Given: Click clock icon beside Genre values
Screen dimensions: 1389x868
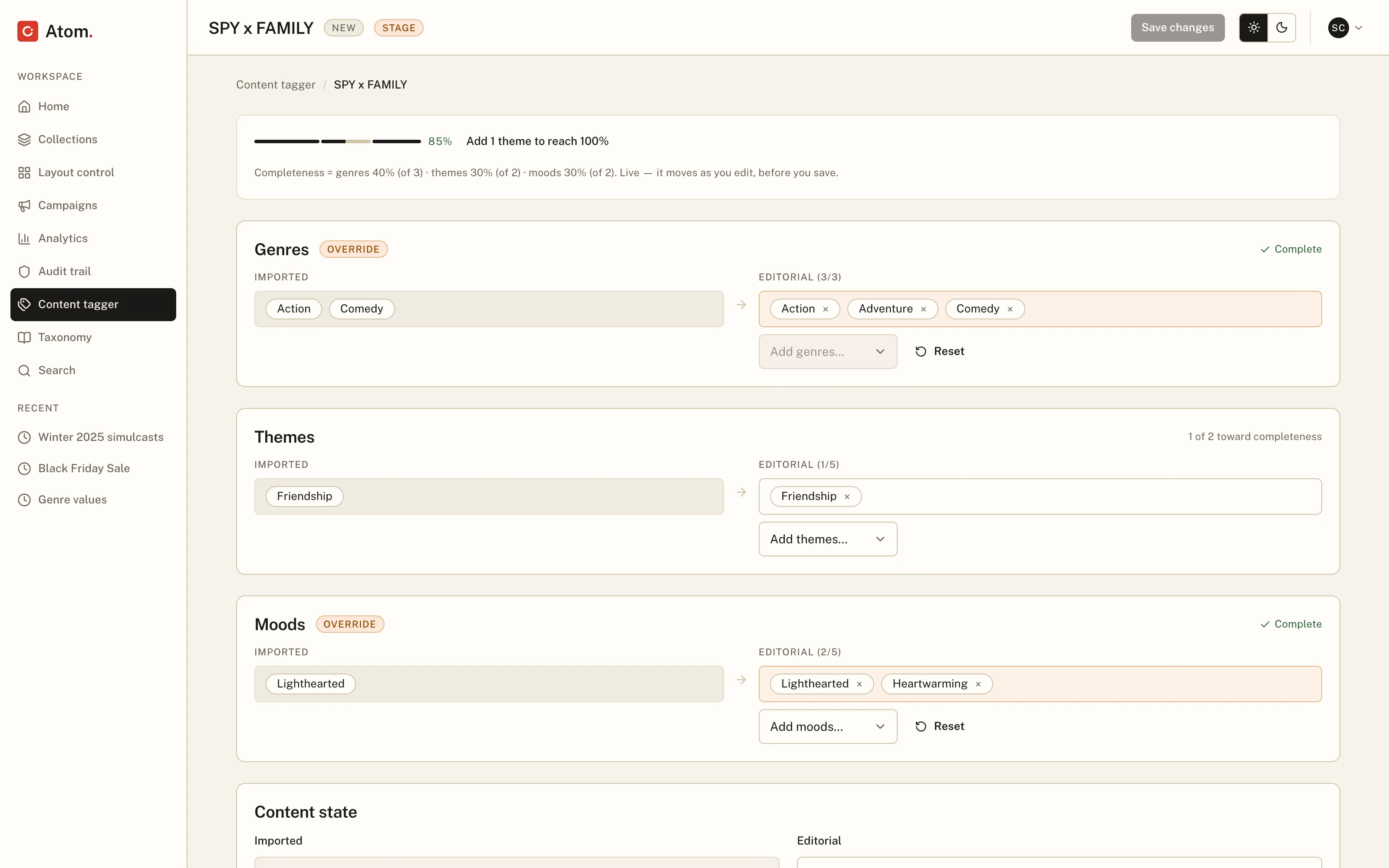Looking at the screenshot, I should point(24,500).
